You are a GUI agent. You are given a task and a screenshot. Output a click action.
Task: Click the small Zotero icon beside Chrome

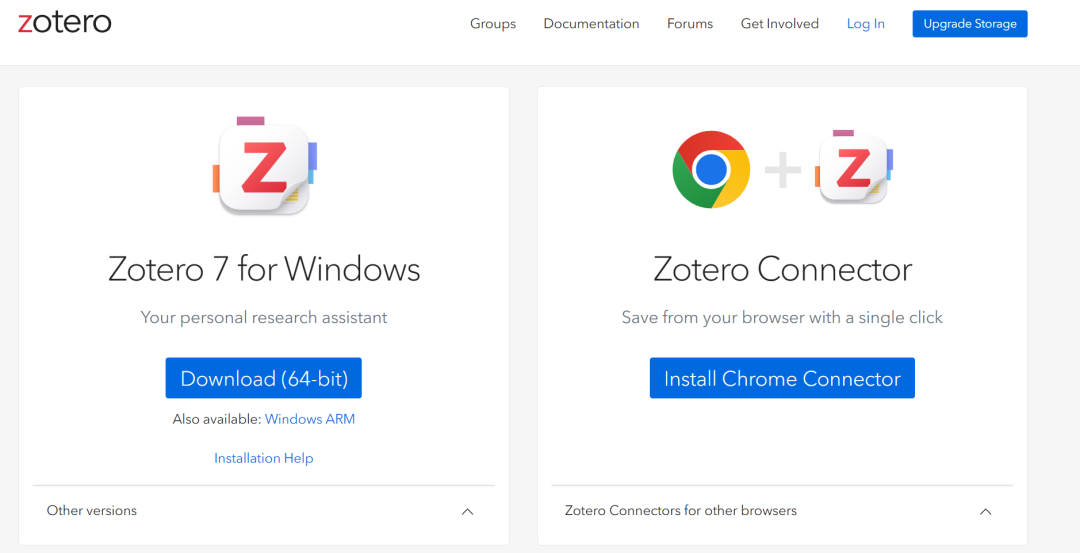(x=853, y=167)
